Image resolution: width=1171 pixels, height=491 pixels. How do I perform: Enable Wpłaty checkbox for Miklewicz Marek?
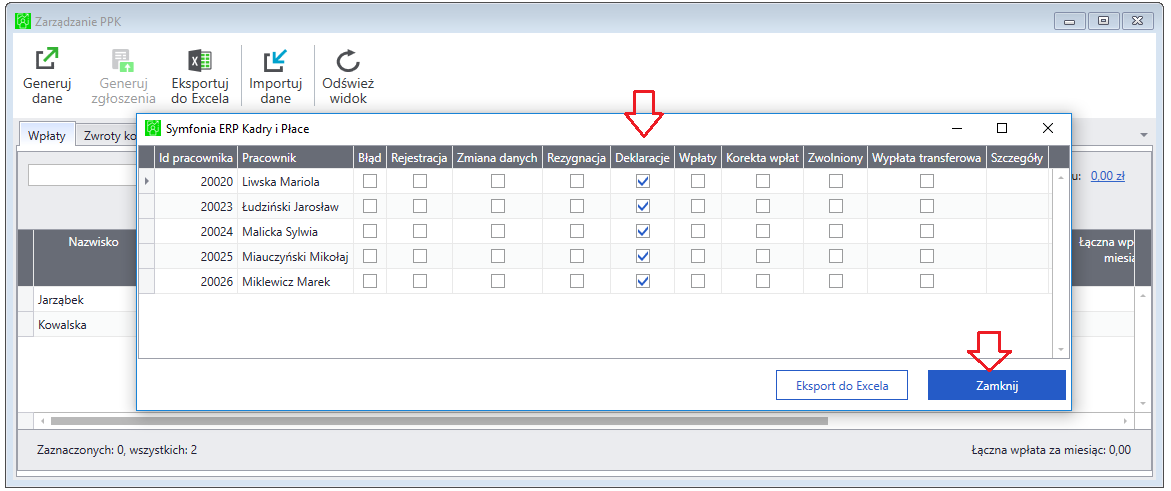(x=698, y=281)
